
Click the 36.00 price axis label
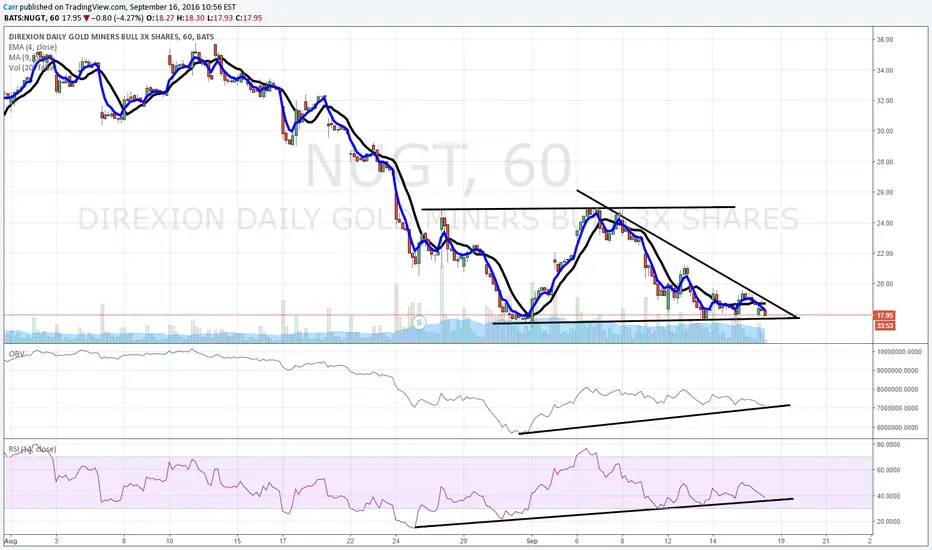[884, 39]
